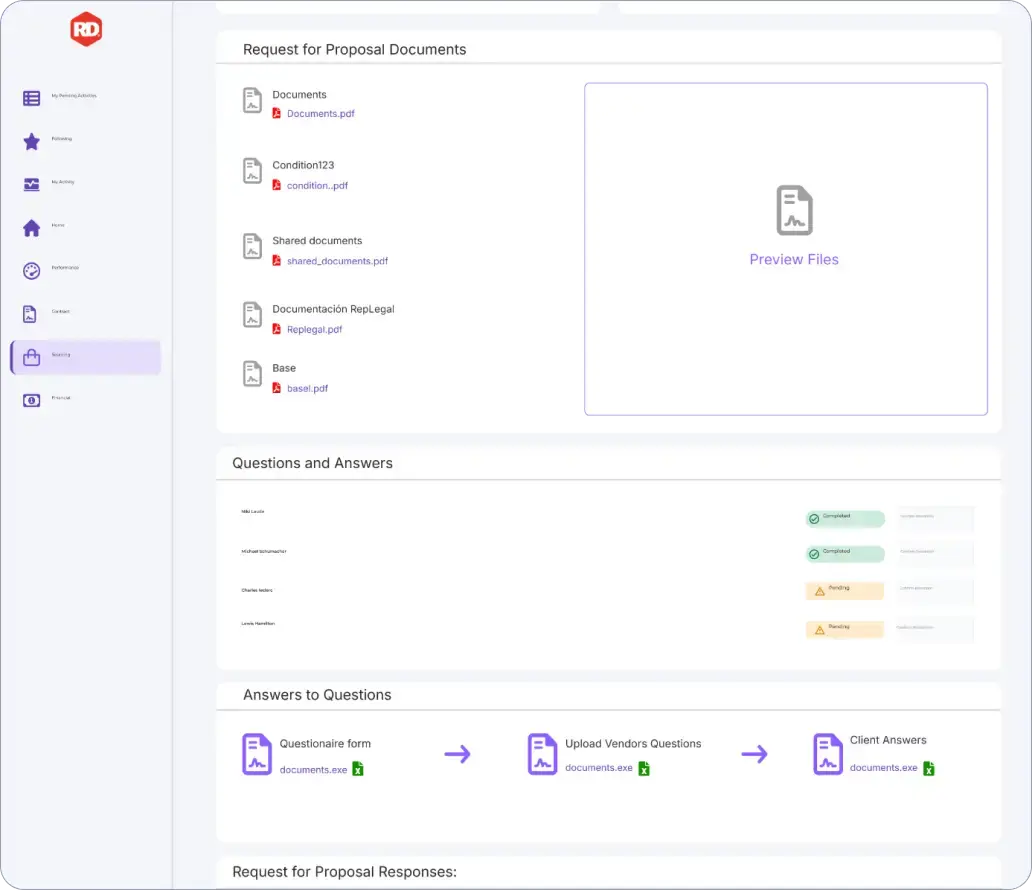Open the Sourcing menu label
This screenshot has height=890, width=1032.
pyautogui.click(x=61, y=355)
